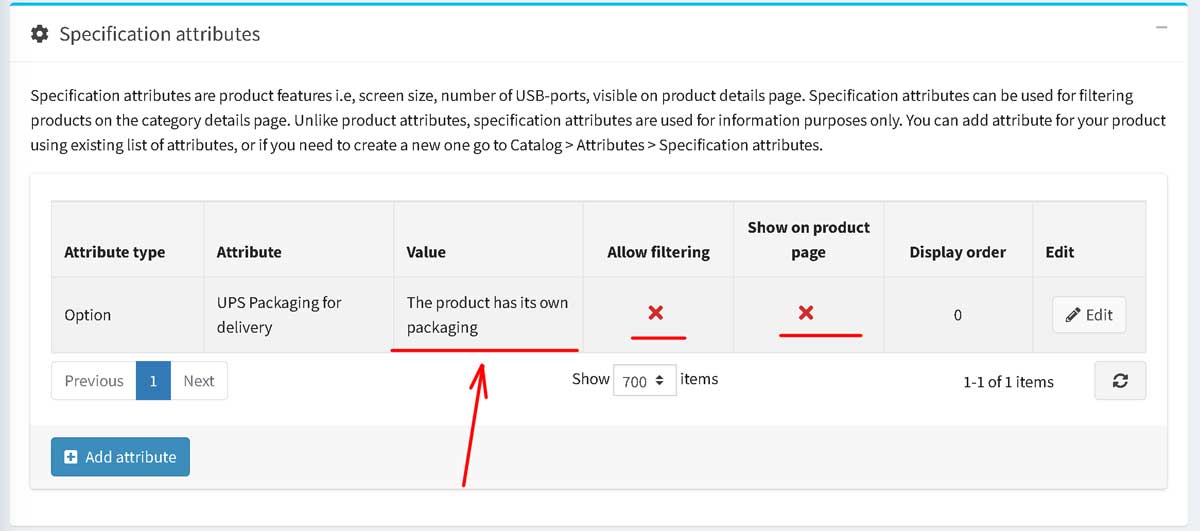Click the Value column header
1200x531 pixels.
pos(426,252)
